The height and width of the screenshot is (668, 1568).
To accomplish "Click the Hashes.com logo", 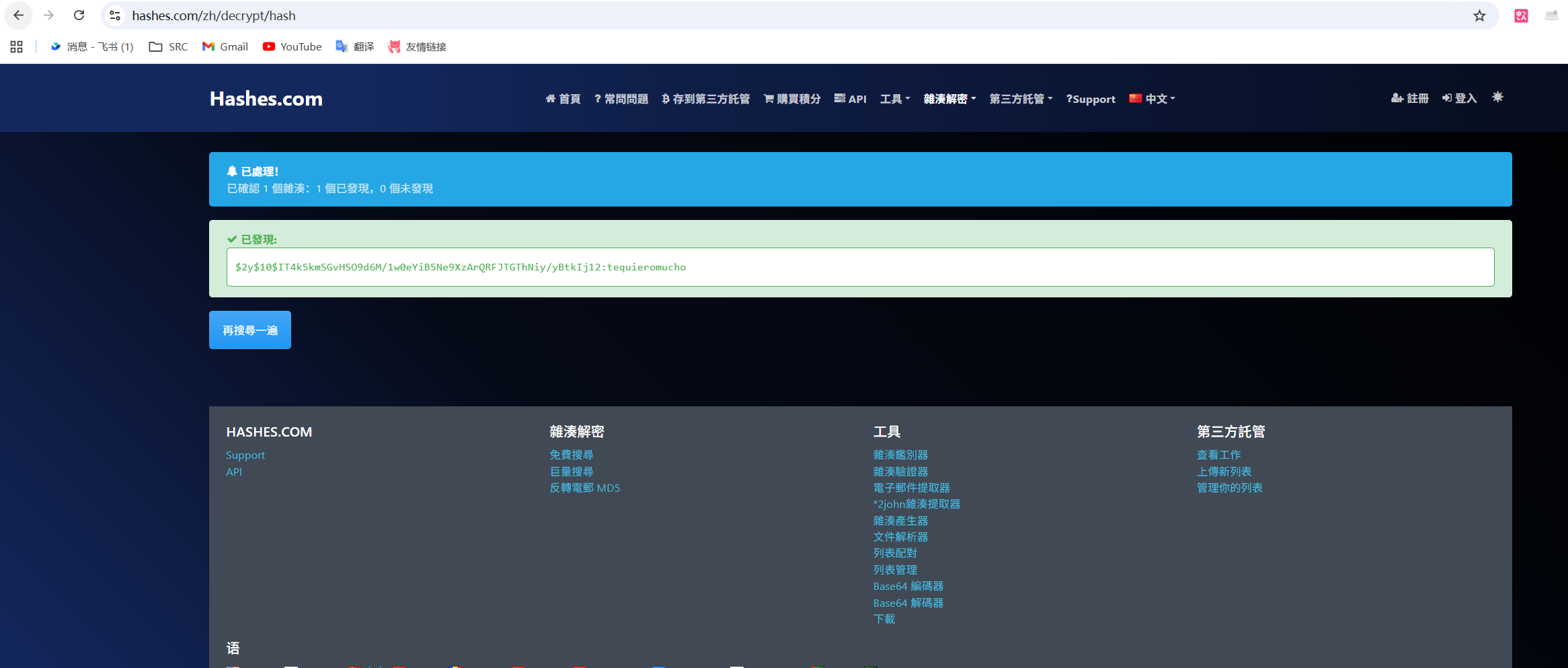I will tap(266, 99).
